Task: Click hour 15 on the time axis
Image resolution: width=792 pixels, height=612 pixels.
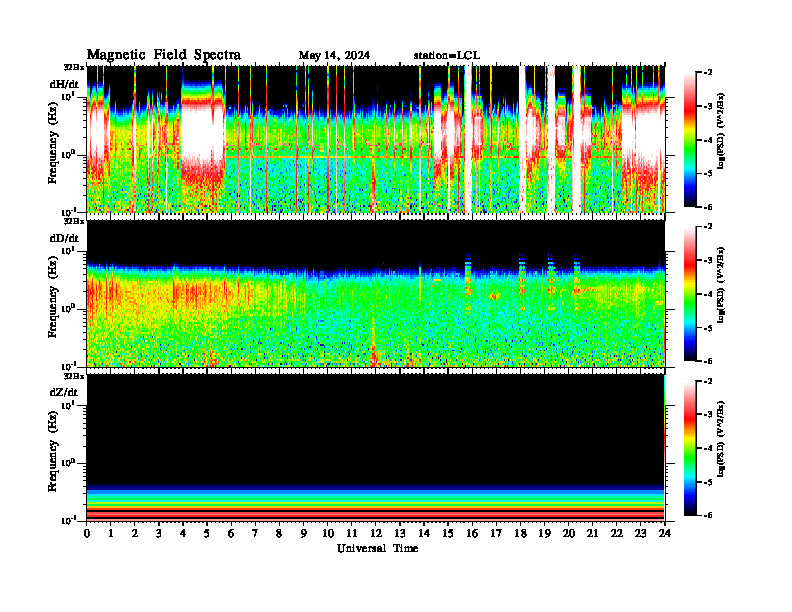Action: [x=448, y=533]
